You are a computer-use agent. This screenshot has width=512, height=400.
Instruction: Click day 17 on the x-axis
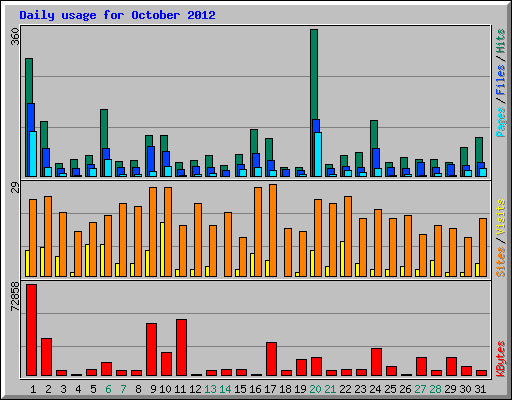(x=270, y=389)
